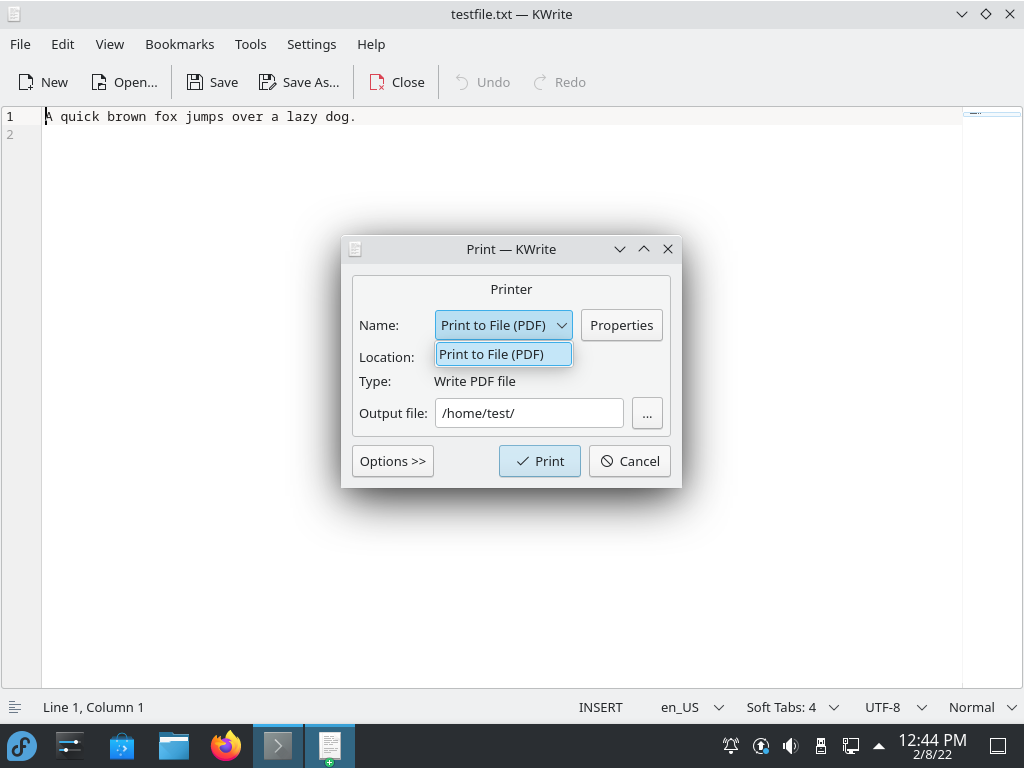Click the status bar line mode icon
The height and width of the screenshot is (768, 1024).
point(14,707)
